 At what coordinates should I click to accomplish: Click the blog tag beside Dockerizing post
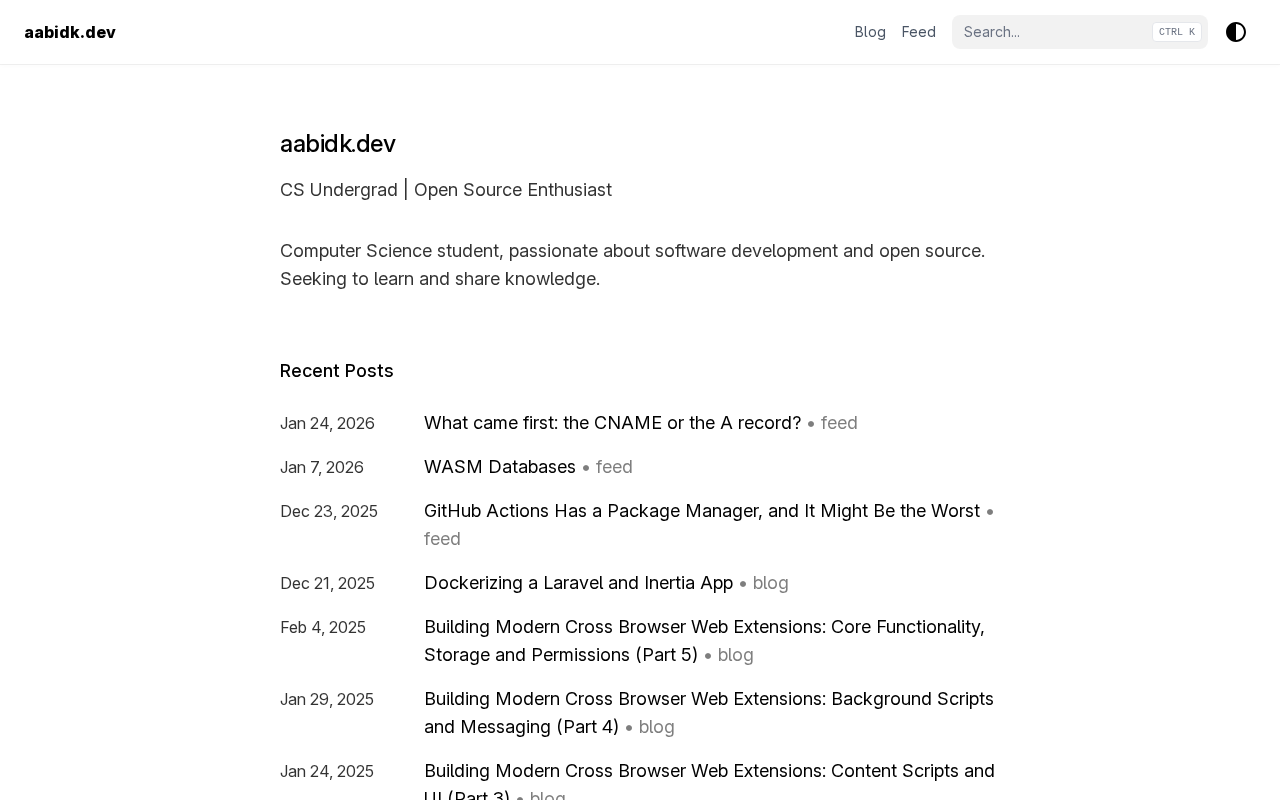[770, 583]
